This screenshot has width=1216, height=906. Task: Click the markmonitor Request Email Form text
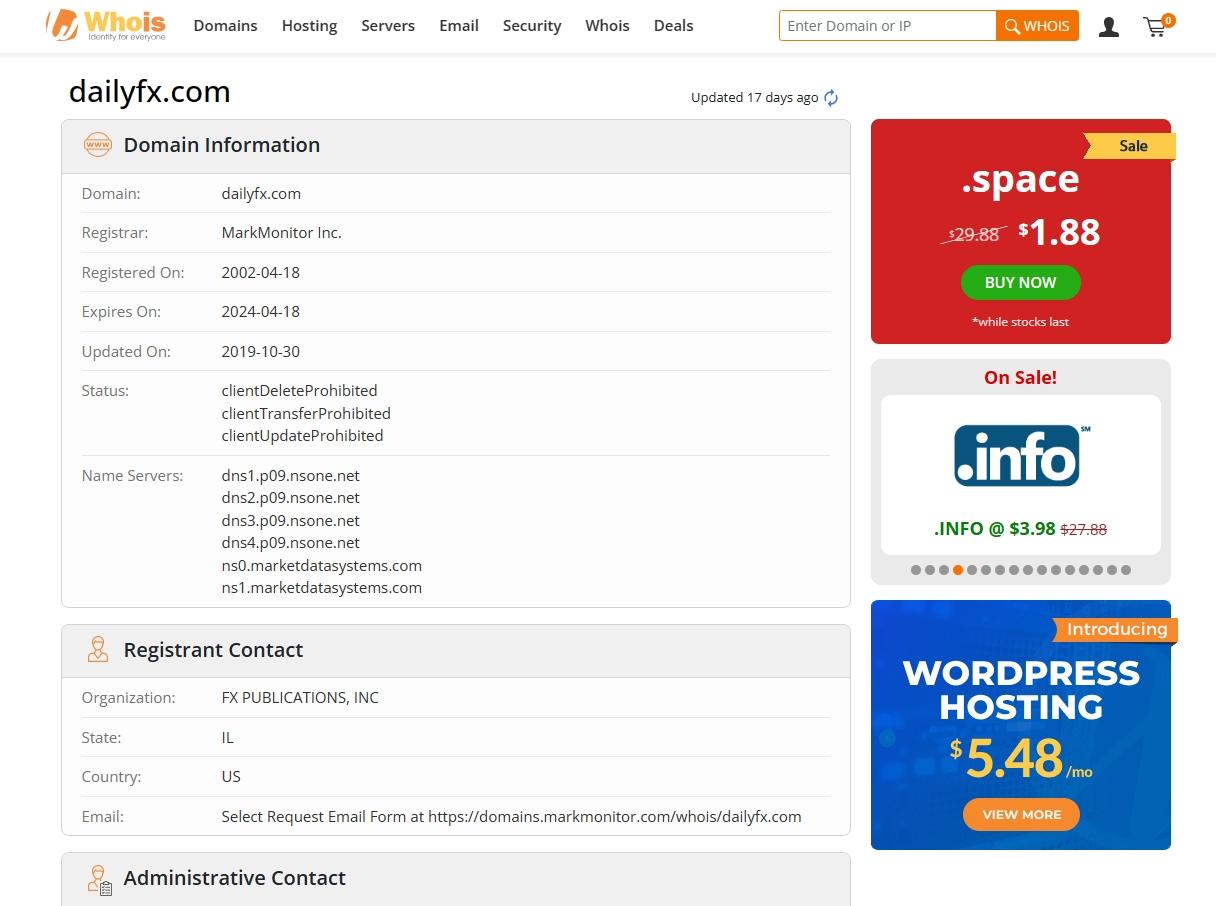511,817
